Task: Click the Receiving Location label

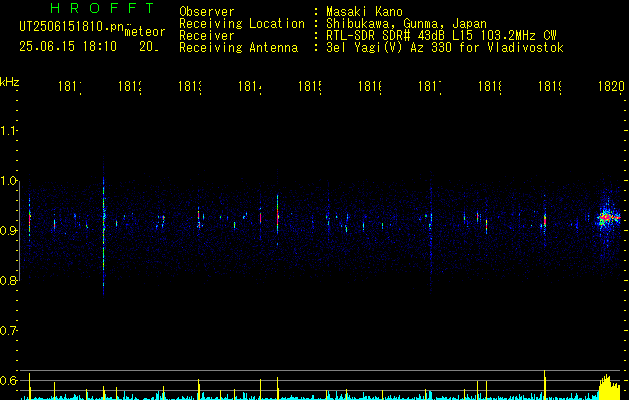Action: click(242, 24)
